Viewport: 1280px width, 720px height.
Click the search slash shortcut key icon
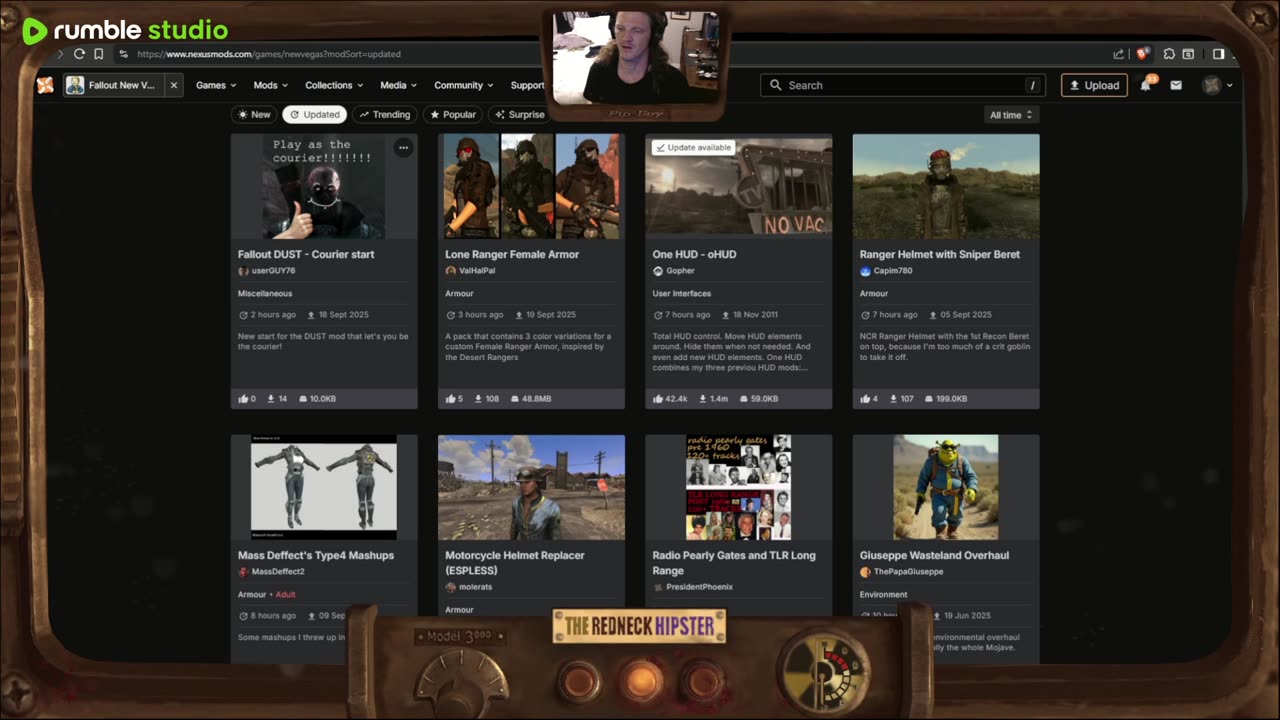tap(1032, 85)
